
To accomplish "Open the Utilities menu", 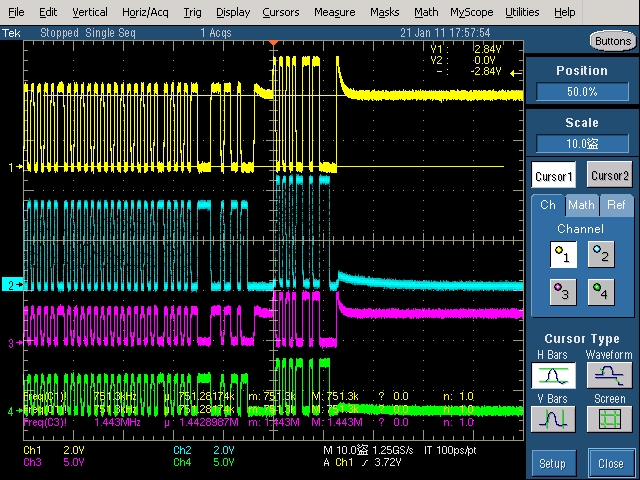I will 522,12.
